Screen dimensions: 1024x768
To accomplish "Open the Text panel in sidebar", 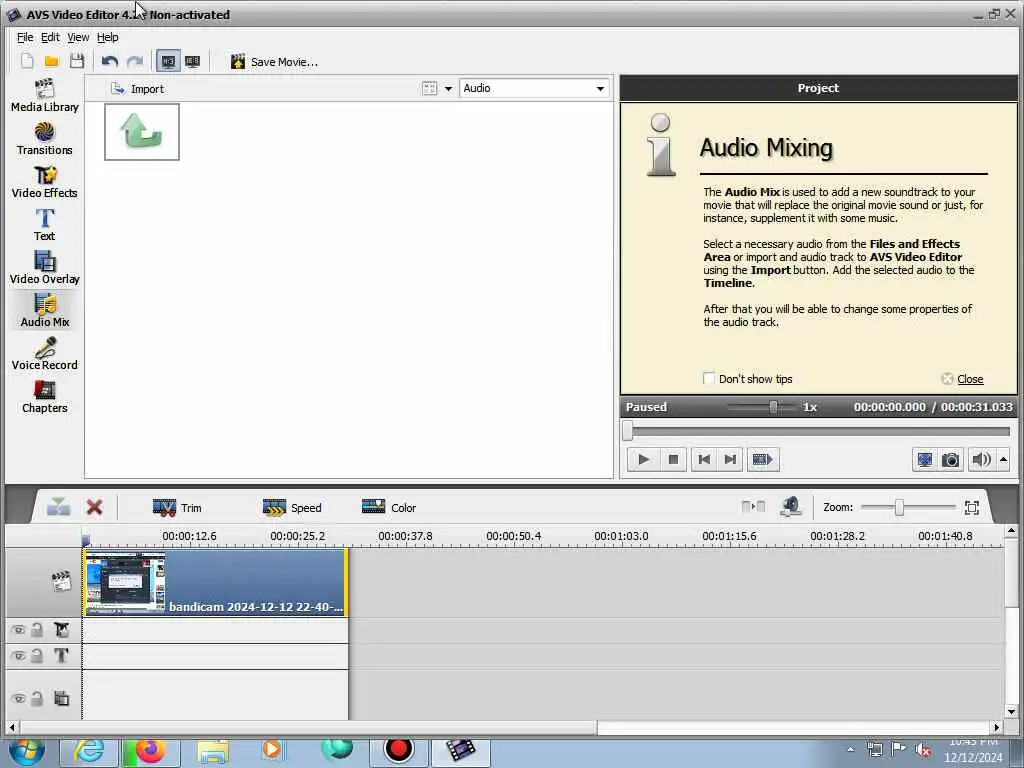I will [44, 225].
